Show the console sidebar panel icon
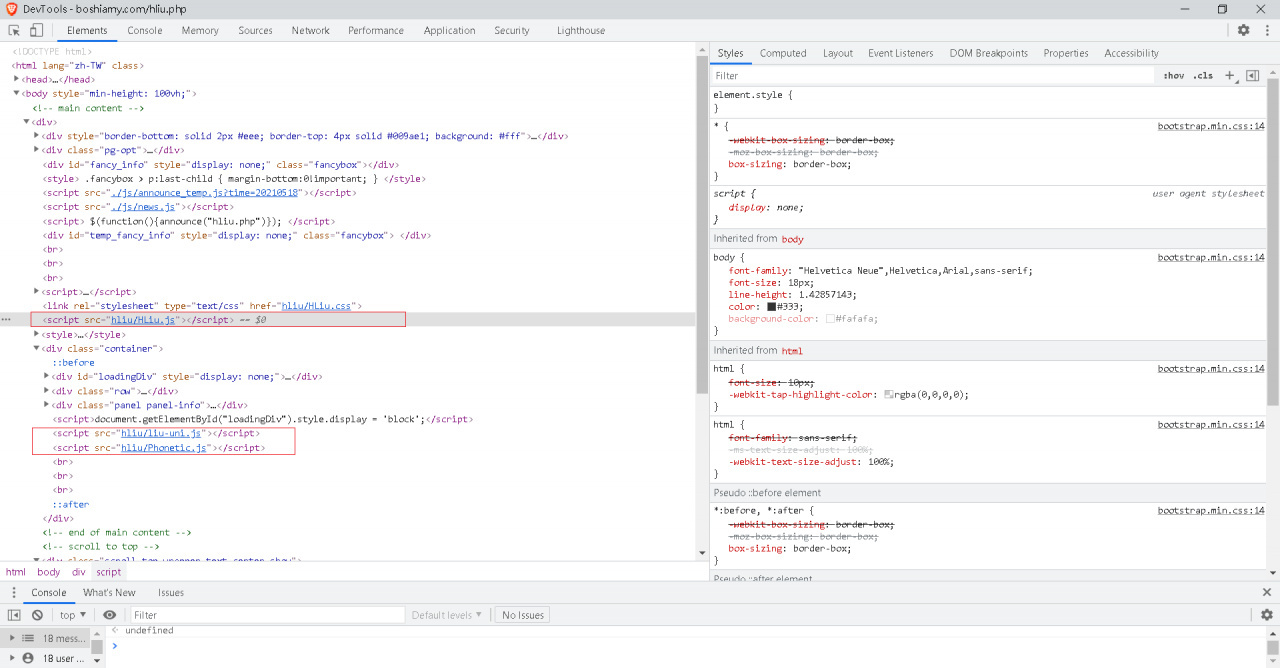The width and height of the screenshot is (1280, 668). coord(14,615)
